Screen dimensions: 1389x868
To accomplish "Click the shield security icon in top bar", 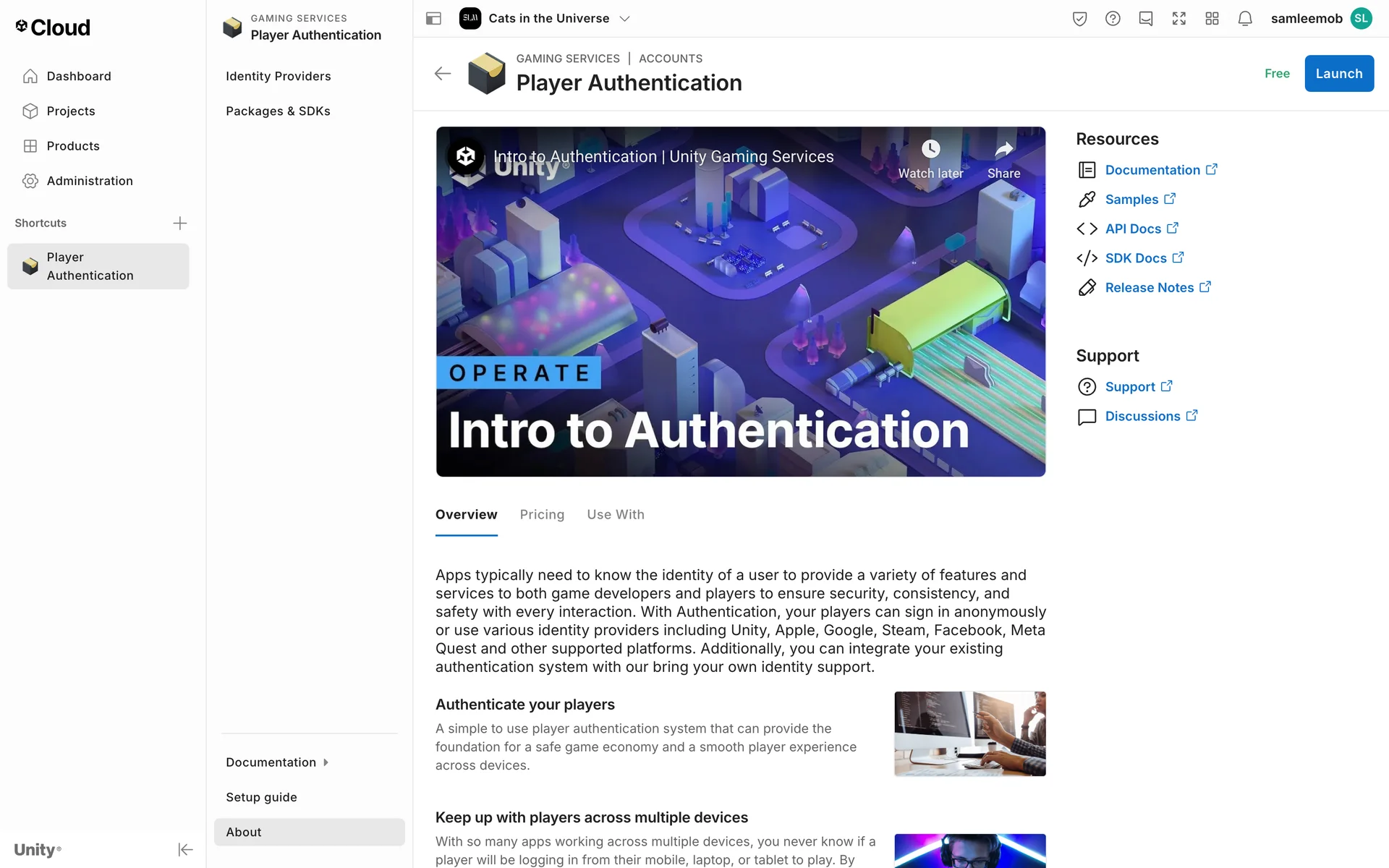I will 1079,19.
